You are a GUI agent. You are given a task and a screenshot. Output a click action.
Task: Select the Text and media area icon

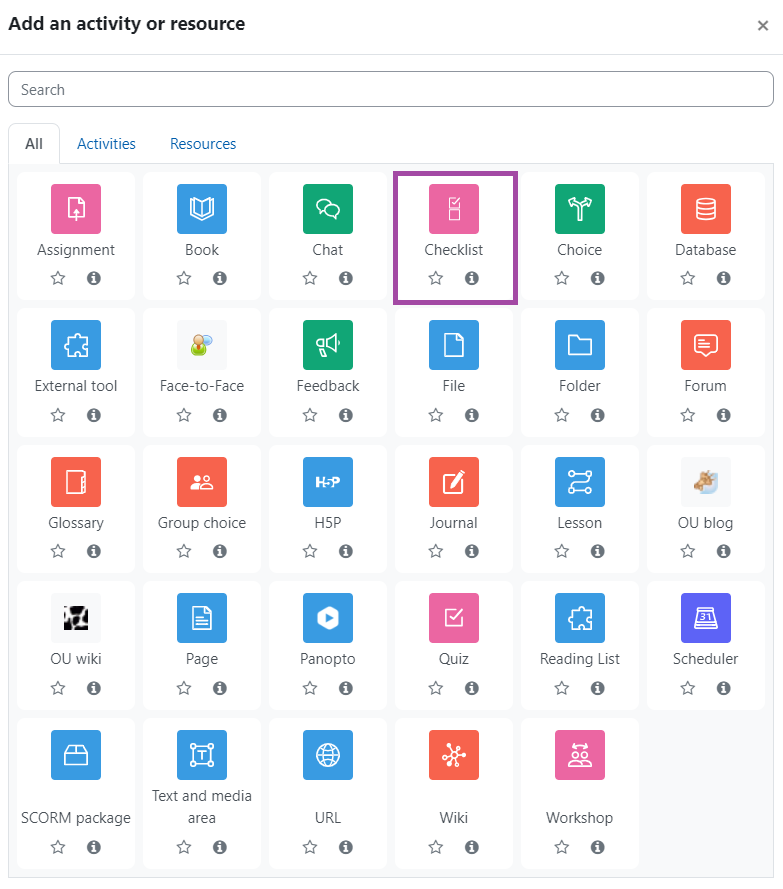(202, 755)
